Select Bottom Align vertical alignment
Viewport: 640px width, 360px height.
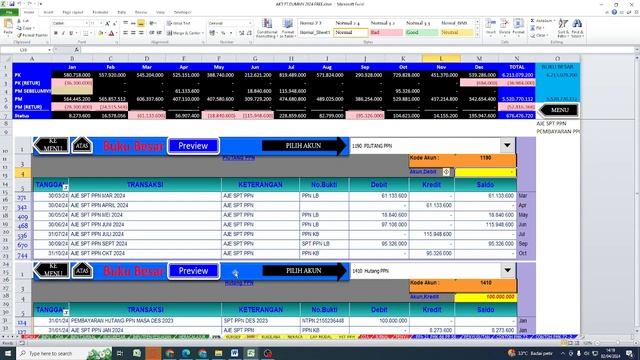tap(141, 23)
